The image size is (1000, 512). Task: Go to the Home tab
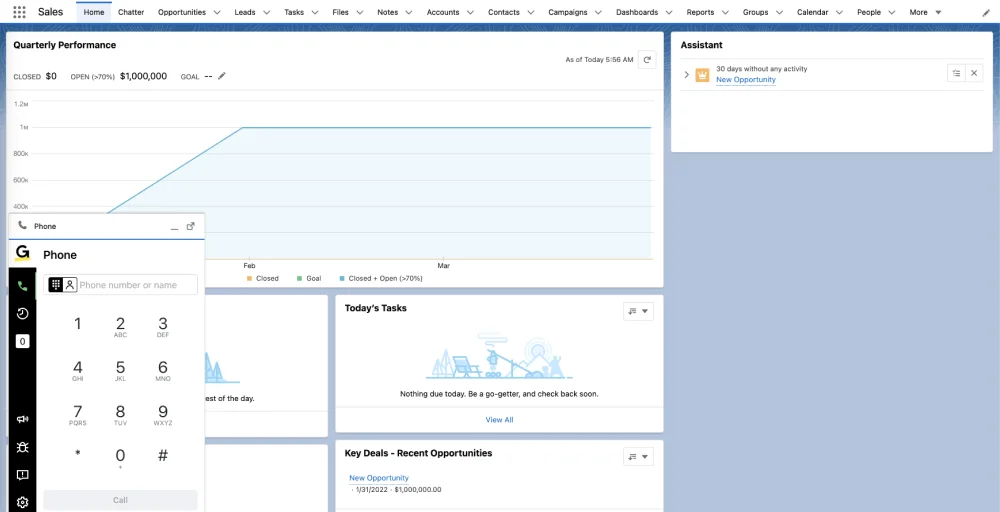[94, 12]
